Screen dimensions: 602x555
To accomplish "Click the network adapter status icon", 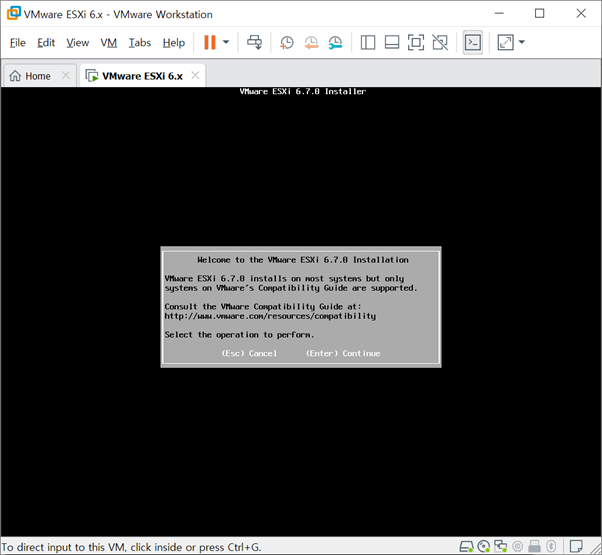I will (500, 546).
